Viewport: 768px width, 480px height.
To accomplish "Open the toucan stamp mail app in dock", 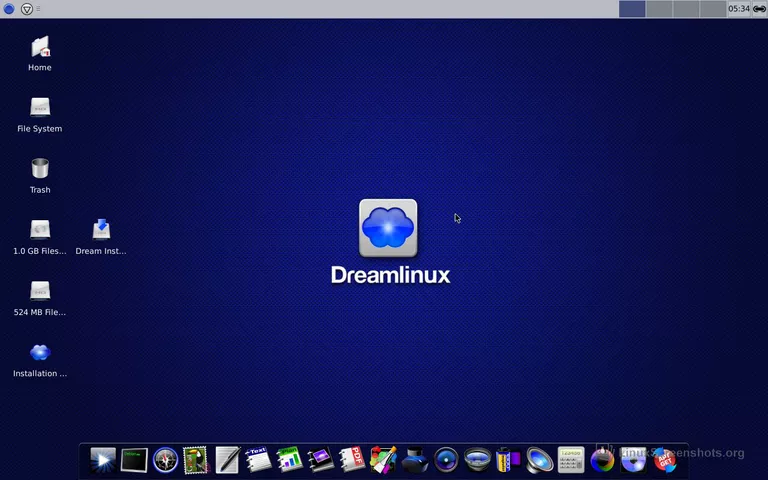I will click(x=195, y=460).
